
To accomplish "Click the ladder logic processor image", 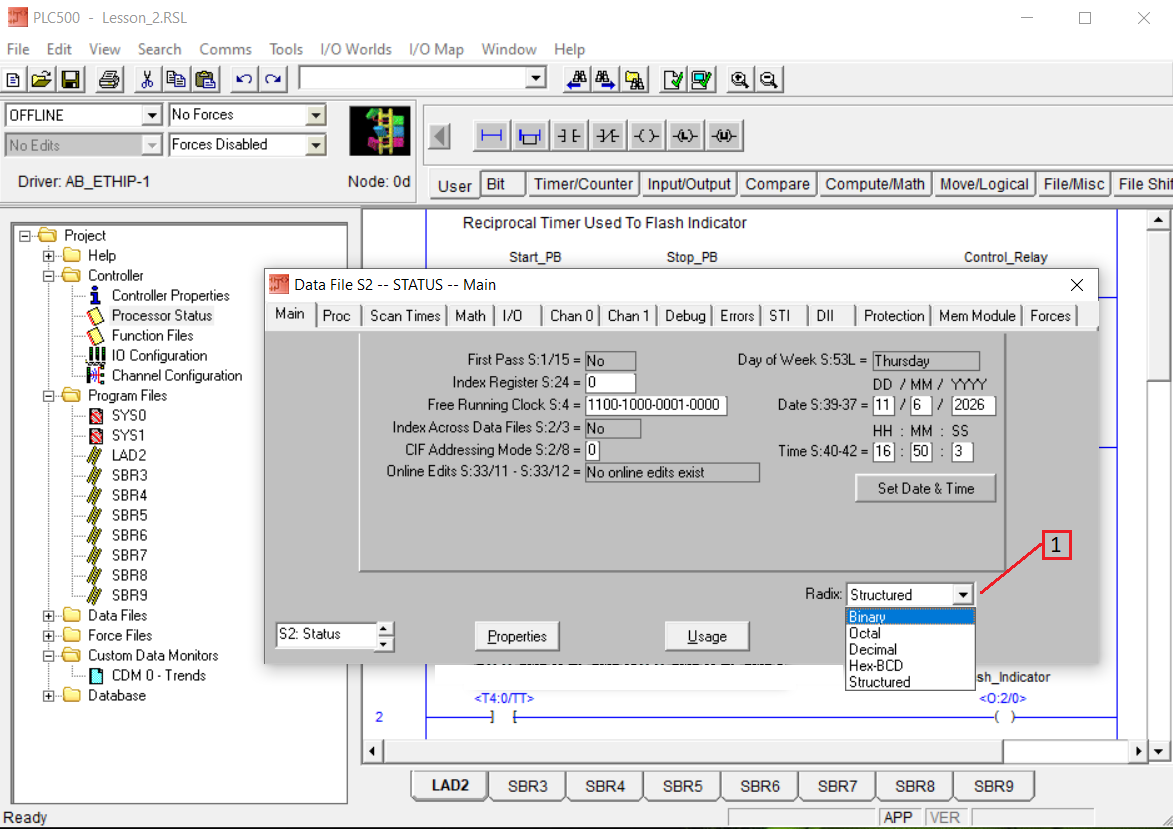I will click(x=380, y=131).
